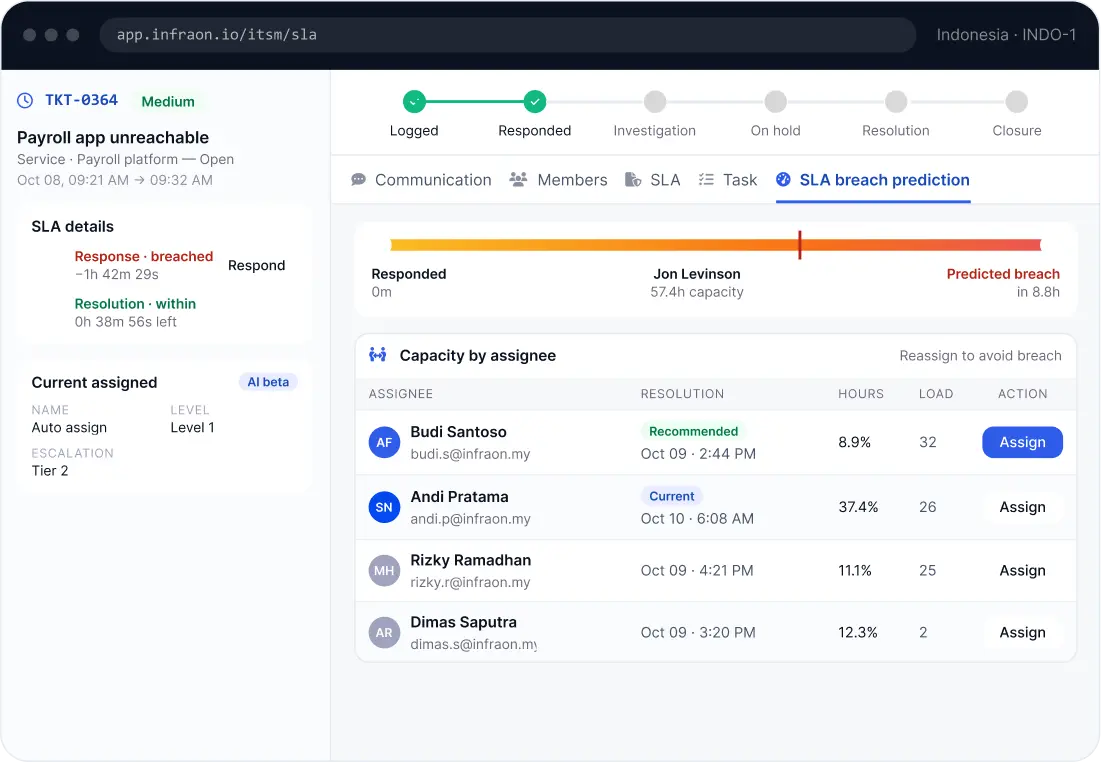Click Budi Santoso's AF avatar
Screen dimensions: 1101x762
[384, 442]
